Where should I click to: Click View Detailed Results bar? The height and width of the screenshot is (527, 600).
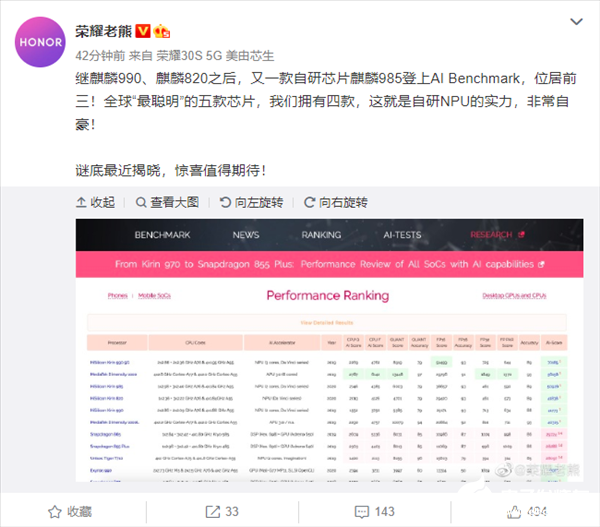tap(327, 323)
